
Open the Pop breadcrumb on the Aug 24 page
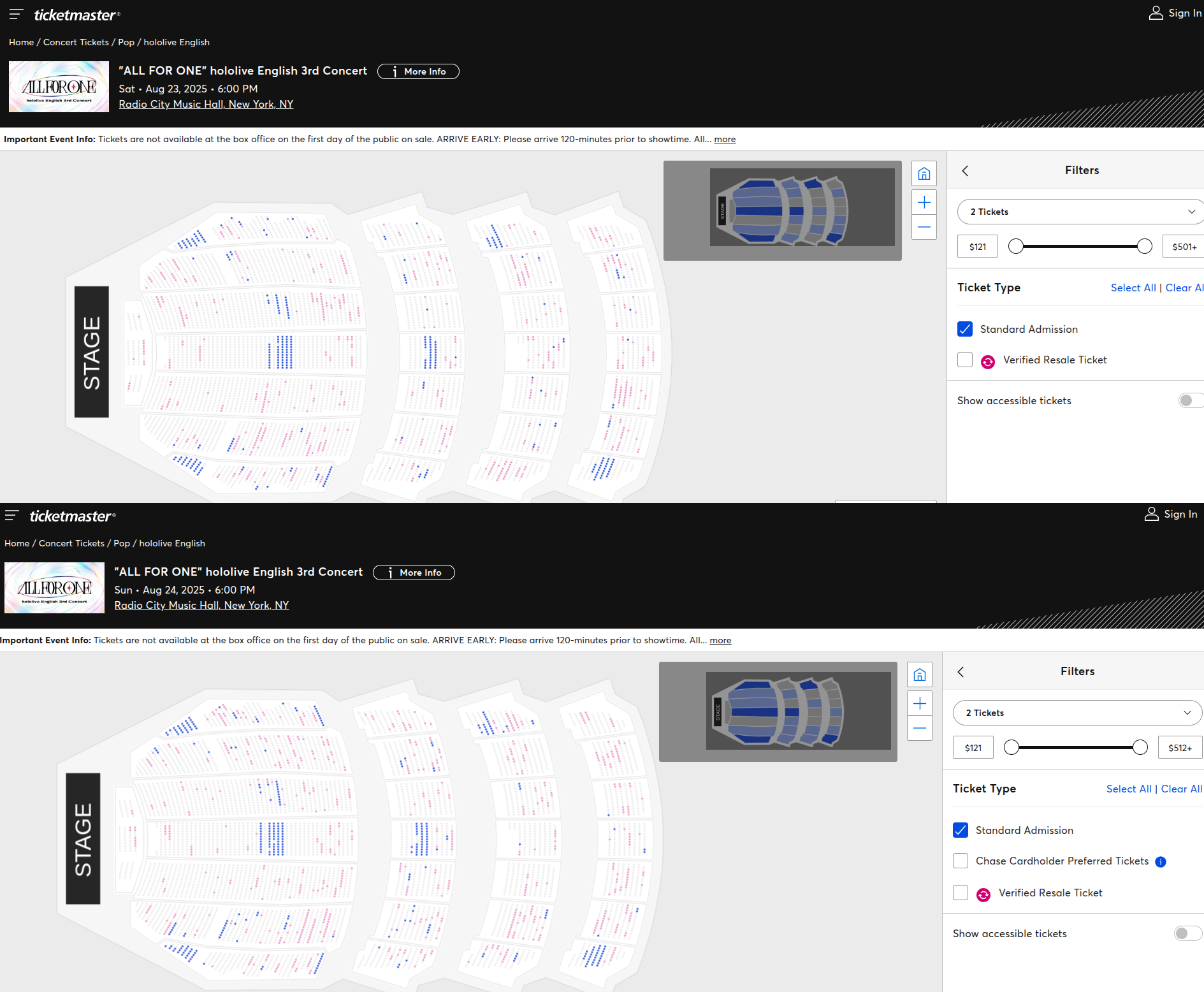(122, 543)
